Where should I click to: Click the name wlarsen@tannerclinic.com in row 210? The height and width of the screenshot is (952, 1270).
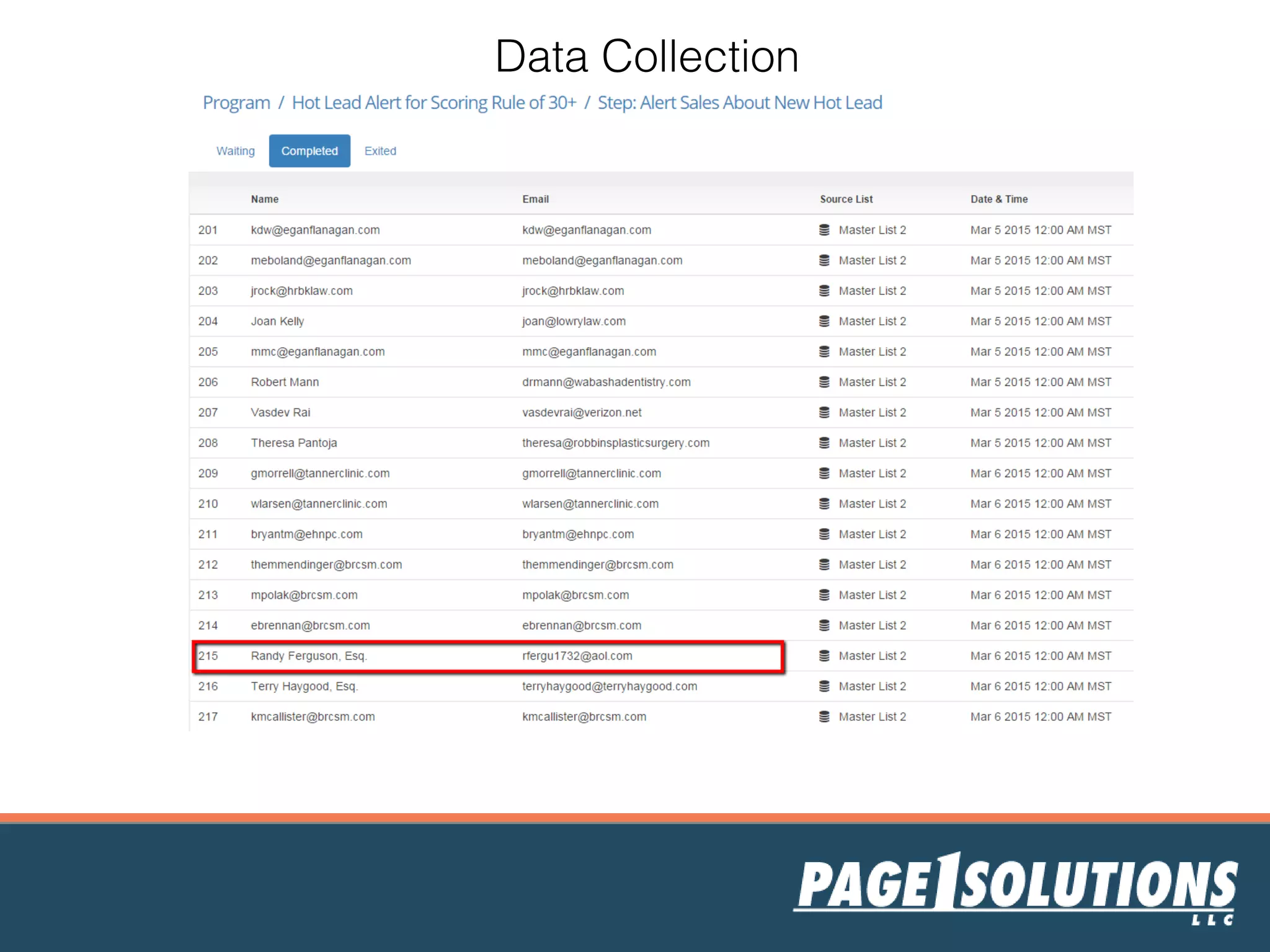tap(319, 503)
